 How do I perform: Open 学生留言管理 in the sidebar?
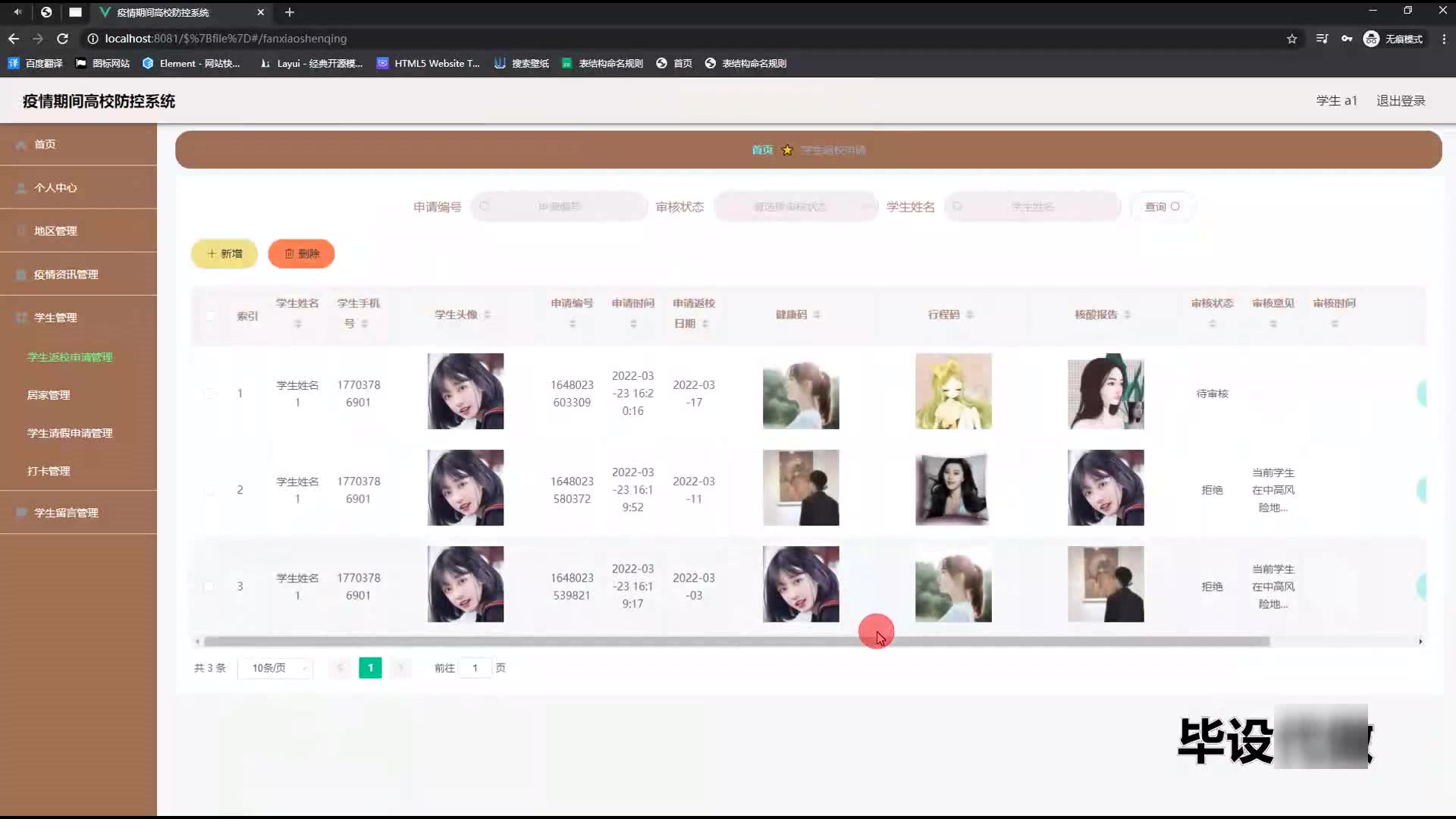79,513
